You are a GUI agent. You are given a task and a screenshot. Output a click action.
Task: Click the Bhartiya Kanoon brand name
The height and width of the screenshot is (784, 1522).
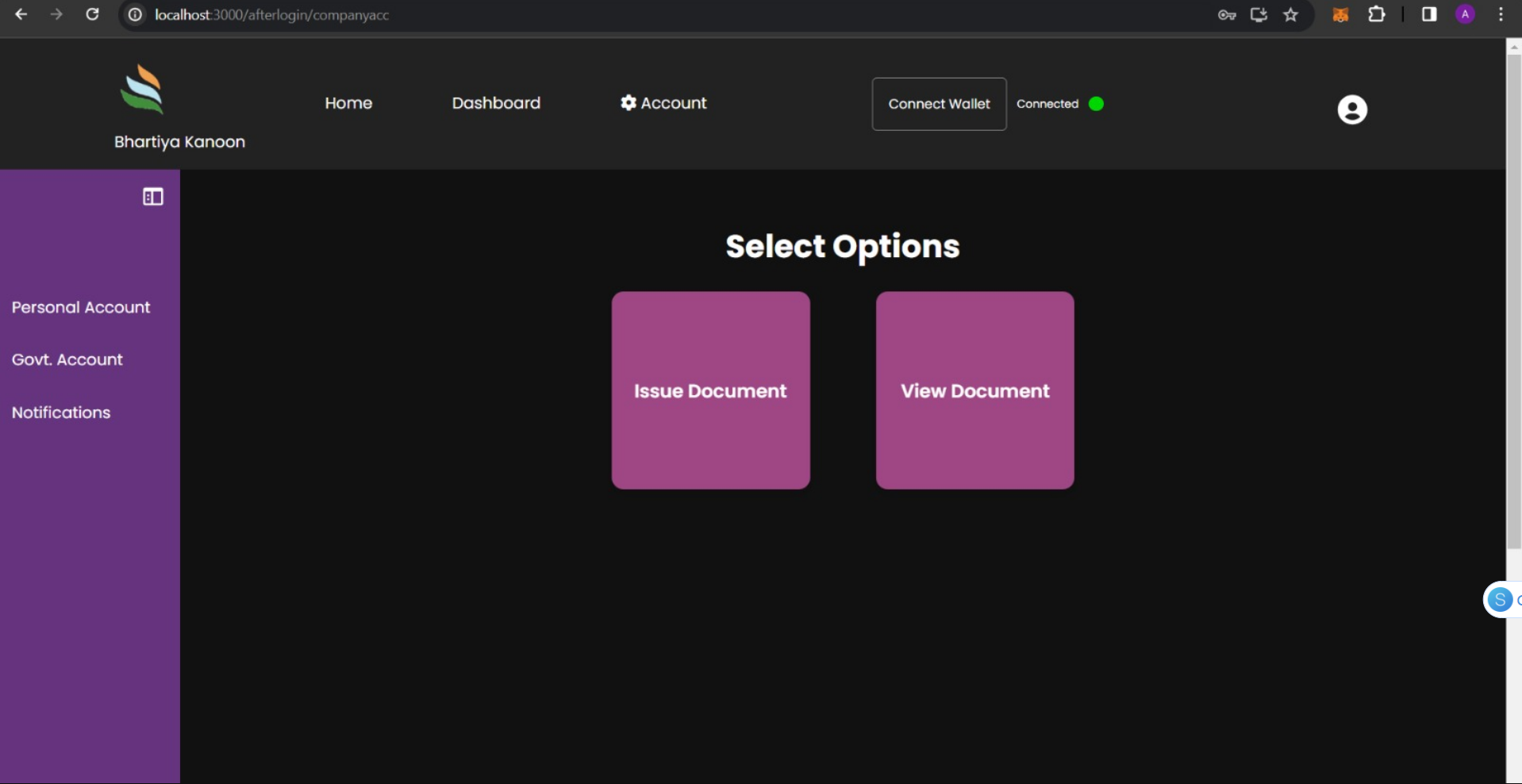point(179,142)
